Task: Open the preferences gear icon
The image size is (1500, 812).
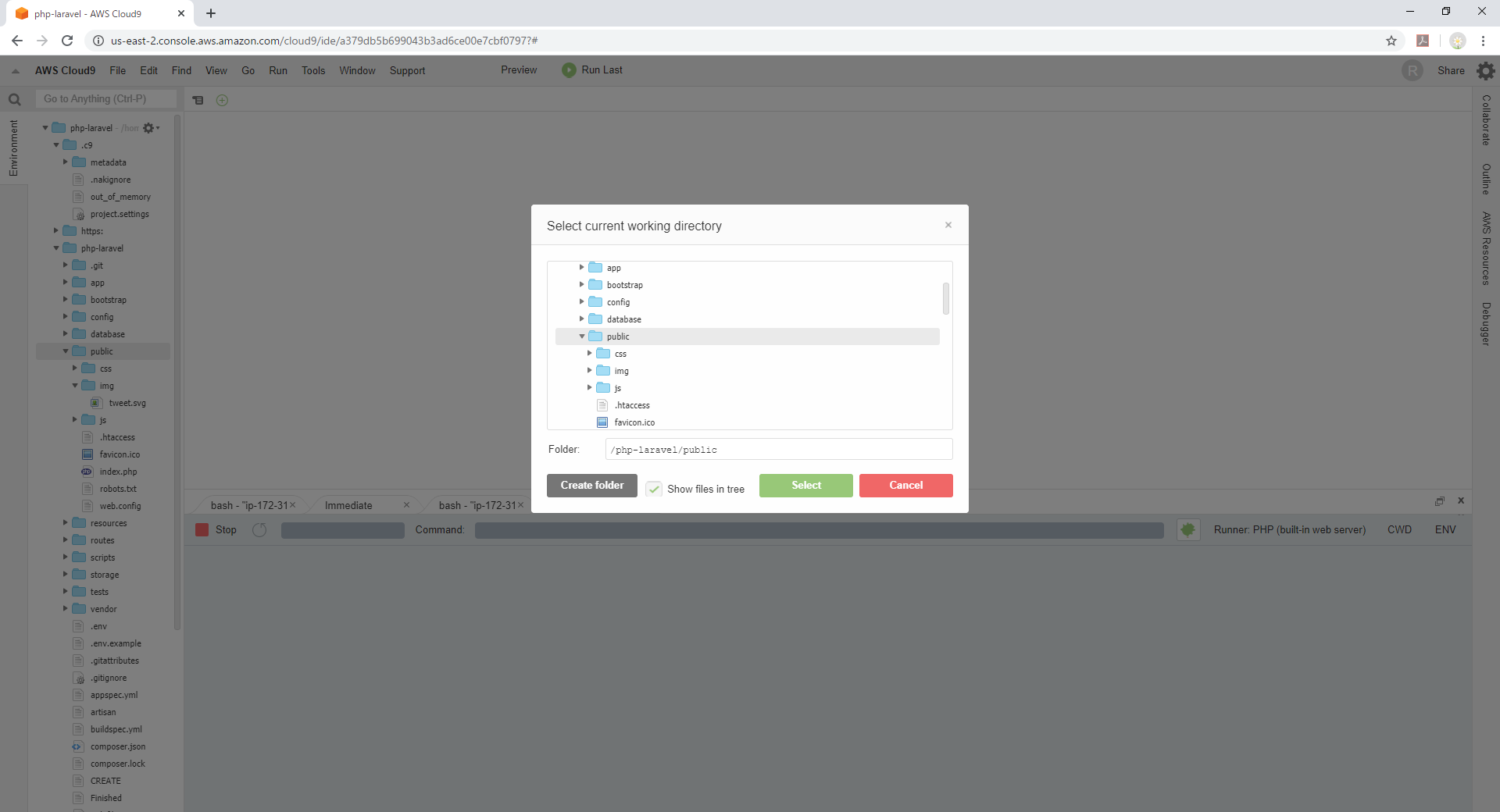Action: (1485, 70)
